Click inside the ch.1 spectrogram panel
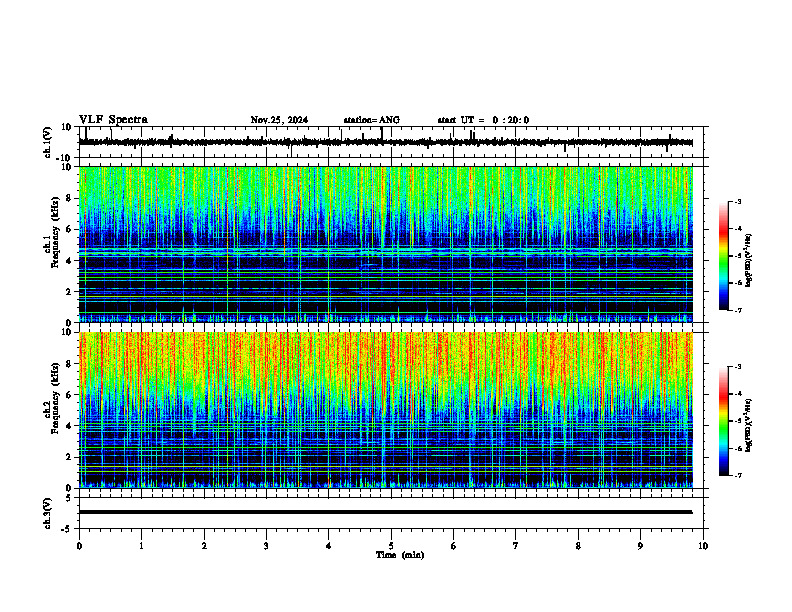 pos(386,244)
